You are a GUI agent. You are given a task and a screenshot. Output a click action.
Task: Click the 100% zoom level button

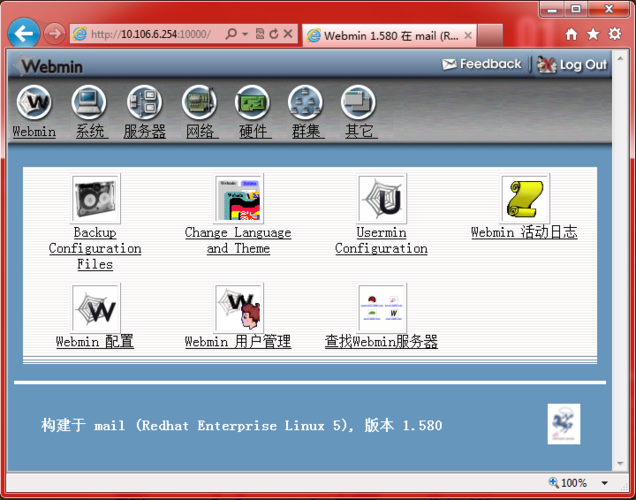568,483
